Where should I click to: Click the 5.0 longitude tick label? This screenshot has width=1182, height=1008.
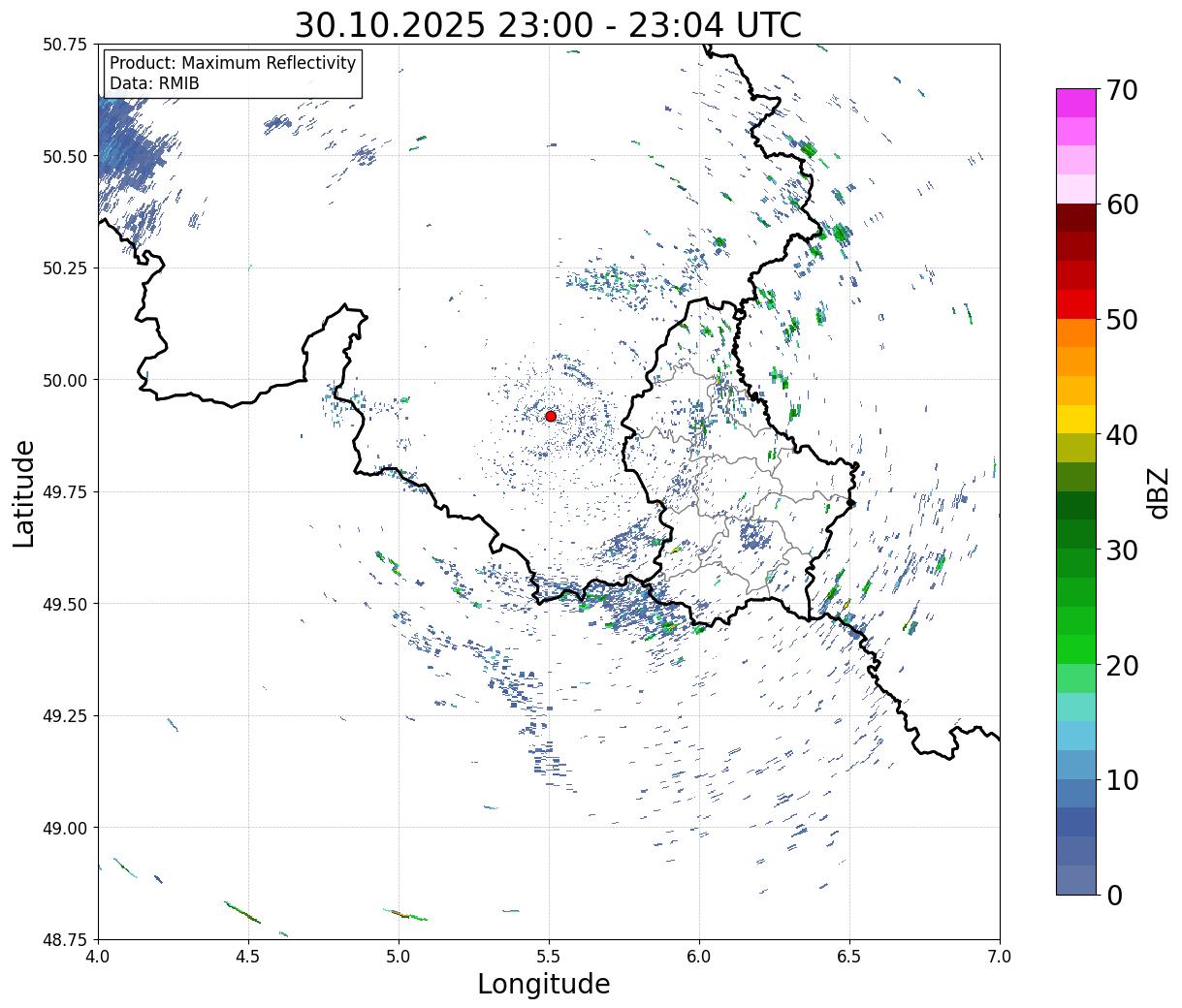pos(399,957)
